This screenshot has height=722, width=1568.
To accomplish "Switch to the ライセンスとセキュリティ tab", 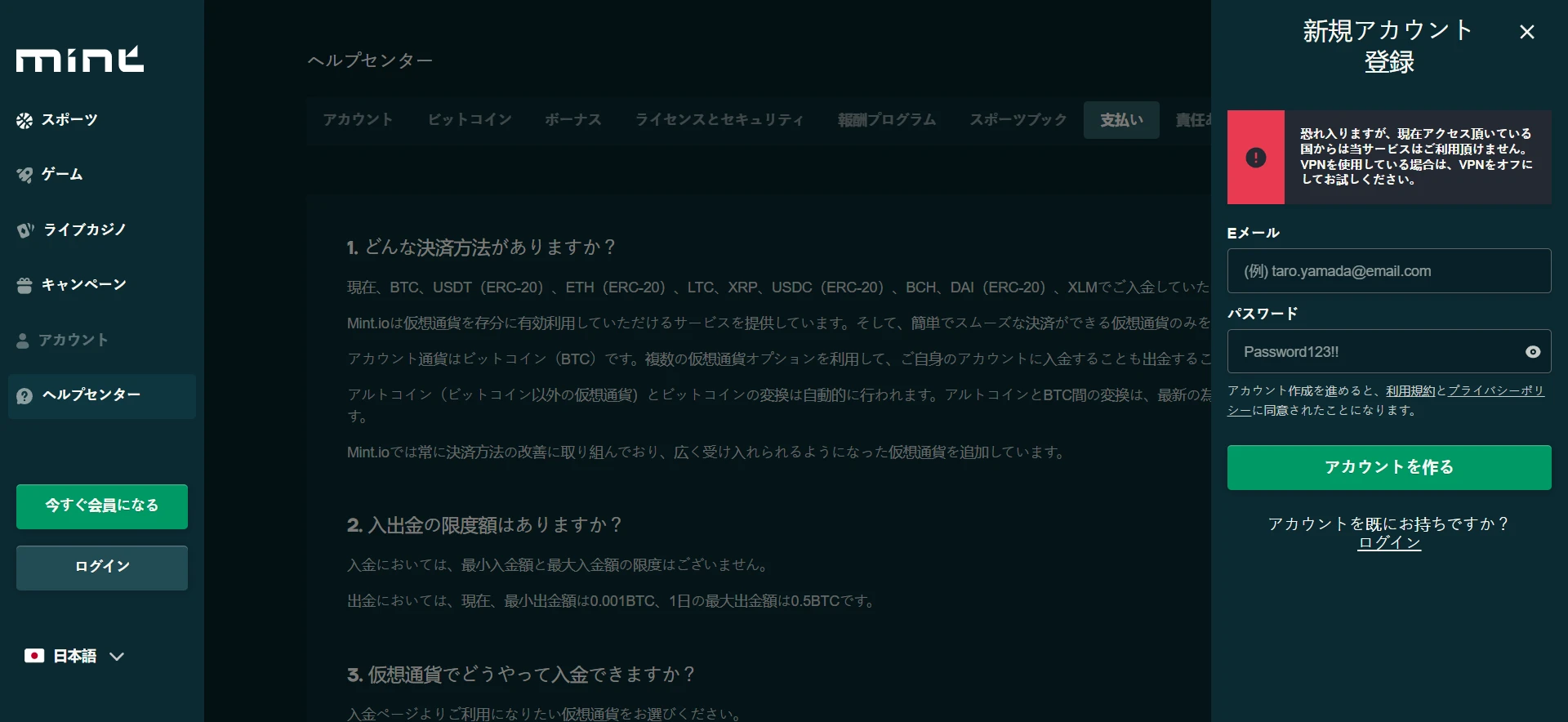I will point(719,120).
